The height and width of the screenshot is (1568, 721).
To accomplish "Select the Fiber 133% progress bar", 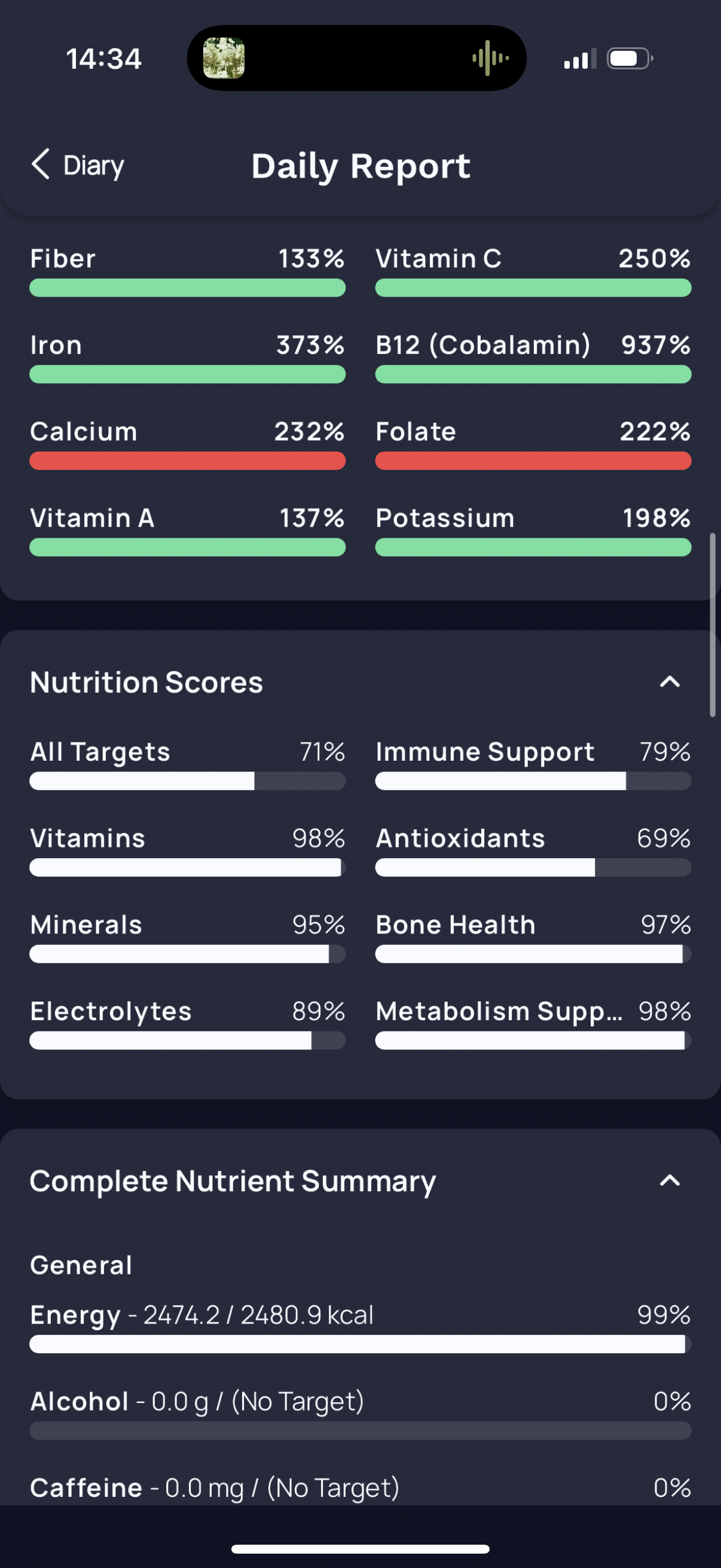I will pyautogui.click(x=187, y=288).
